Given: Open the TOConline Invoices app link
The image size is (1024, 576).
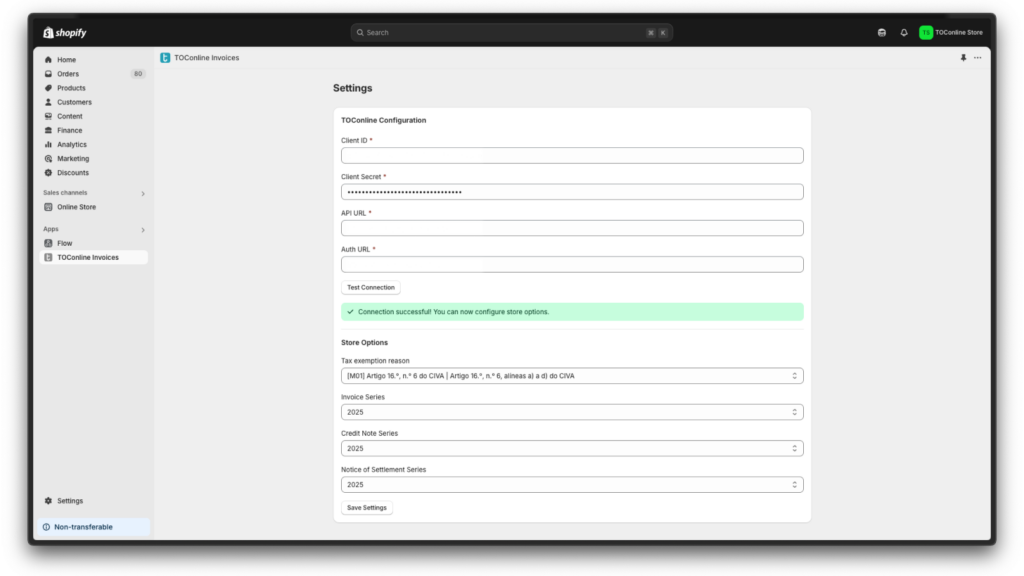Looking at the screenshot, I should [93, 257].
